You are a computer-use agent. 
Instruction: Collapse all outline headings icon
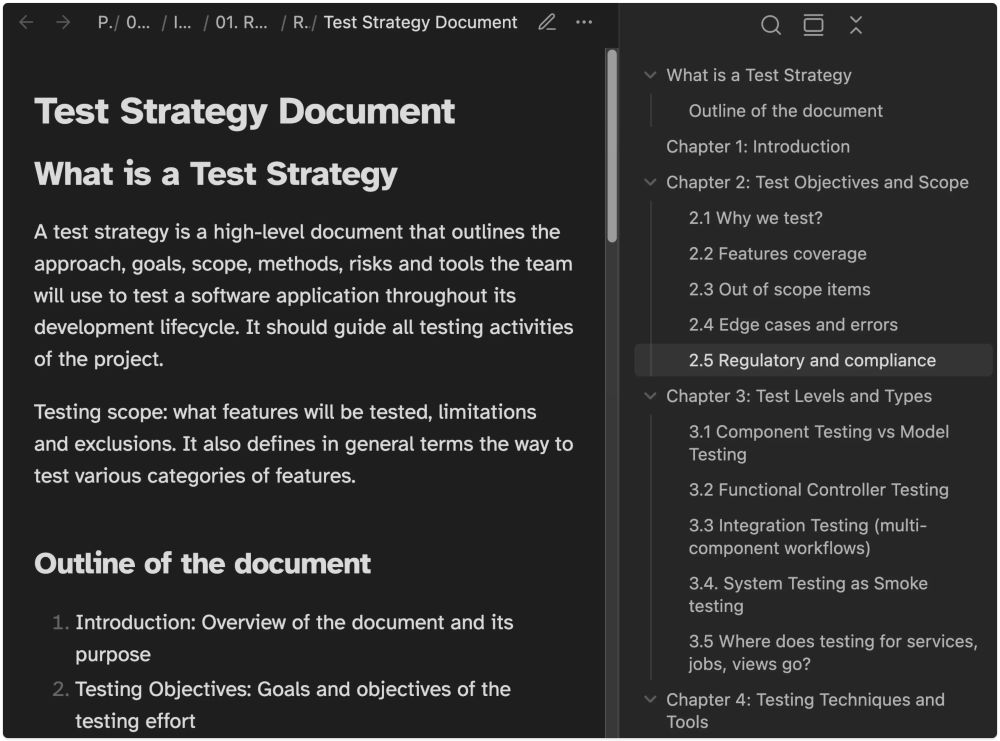coord(856,25)
